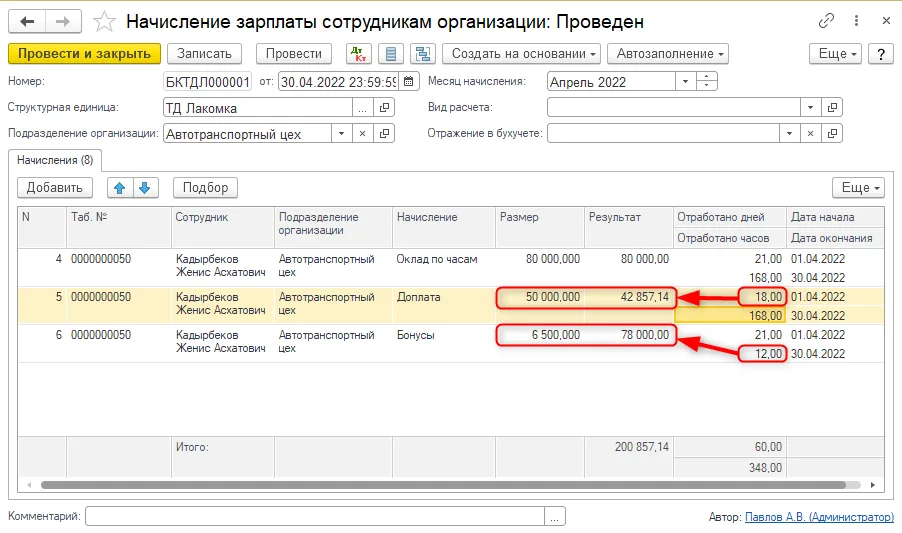Click the question mark help button
The image size is (902, 533).
(881, 53)
